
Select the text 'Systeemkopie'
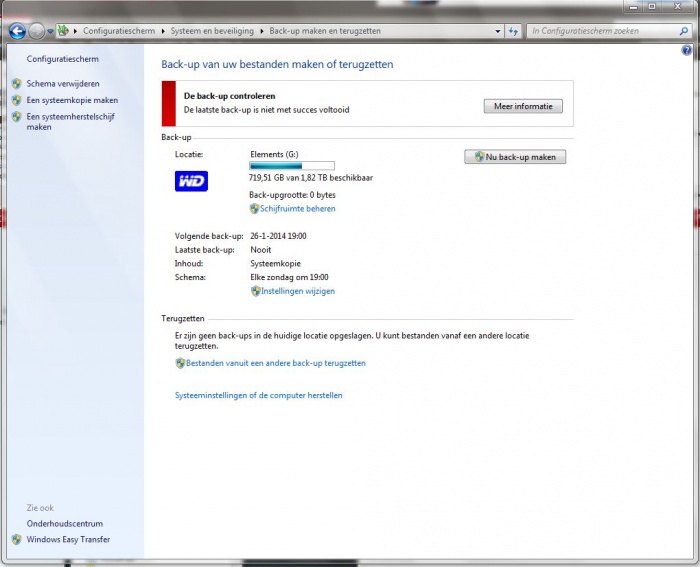(275, 263)
